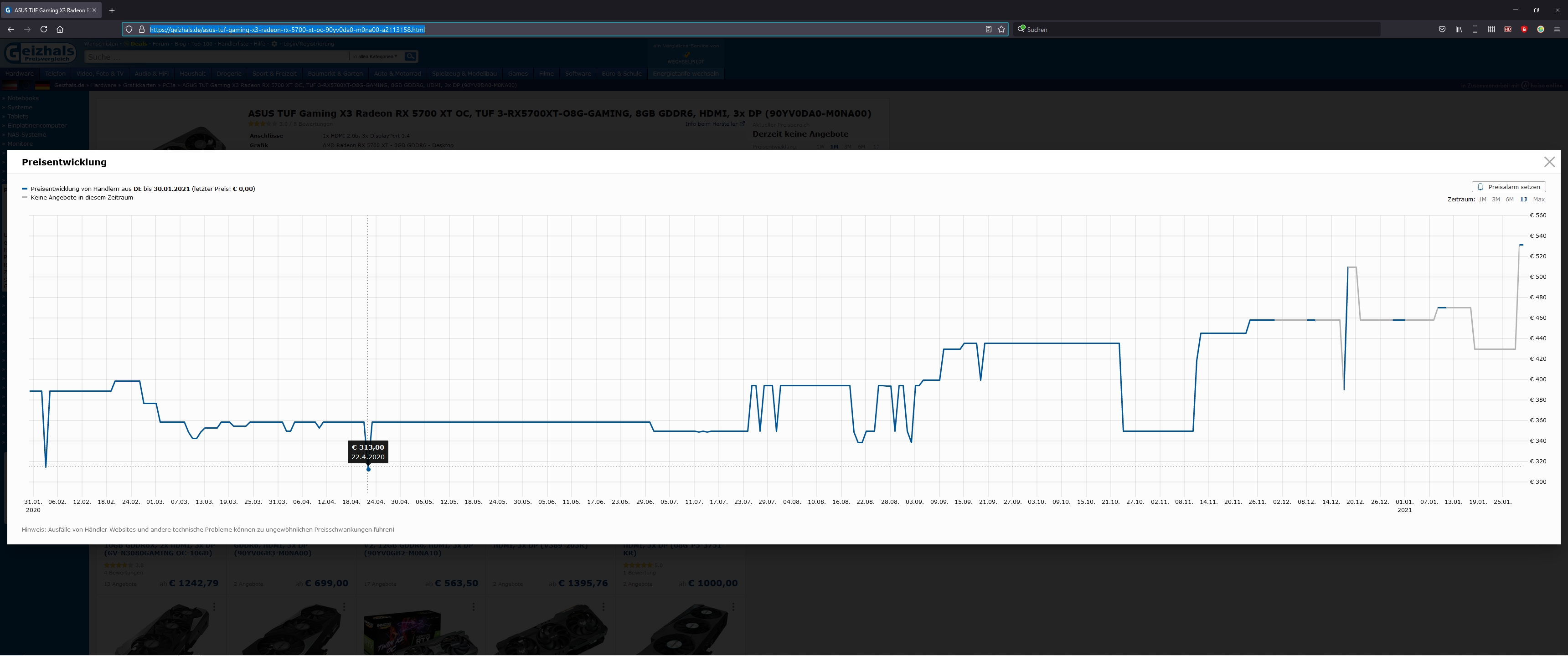The image size is (1568, 656).
Task: Bookmark this page with the star icon
Action: click(1001, 29)
